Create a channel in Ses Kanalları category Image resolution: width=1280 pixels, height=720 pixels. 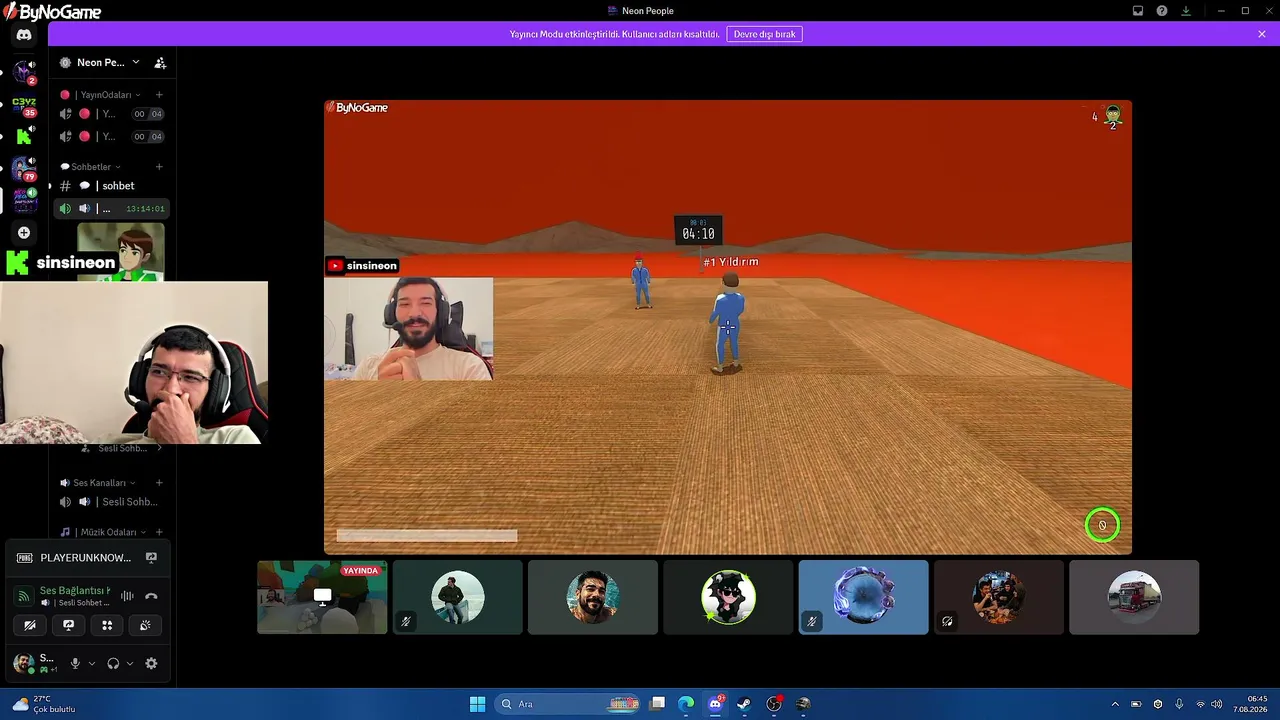(159, 483)
